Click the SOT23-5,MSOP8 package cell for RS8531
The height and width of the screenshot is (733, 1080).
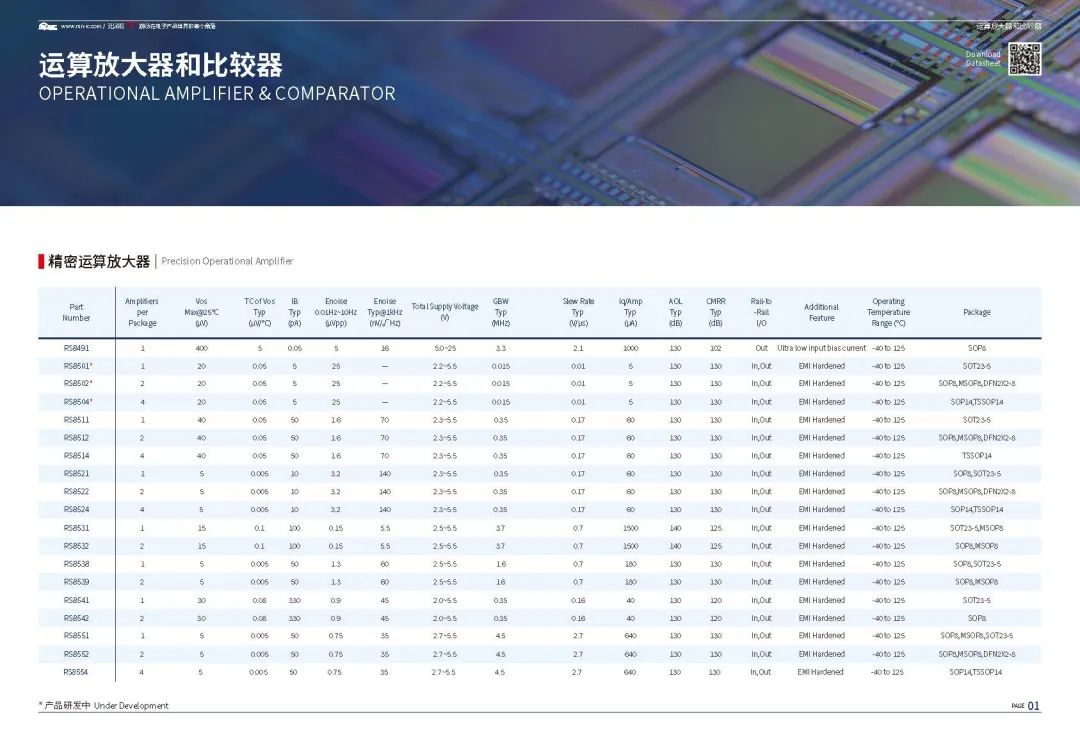977,528
